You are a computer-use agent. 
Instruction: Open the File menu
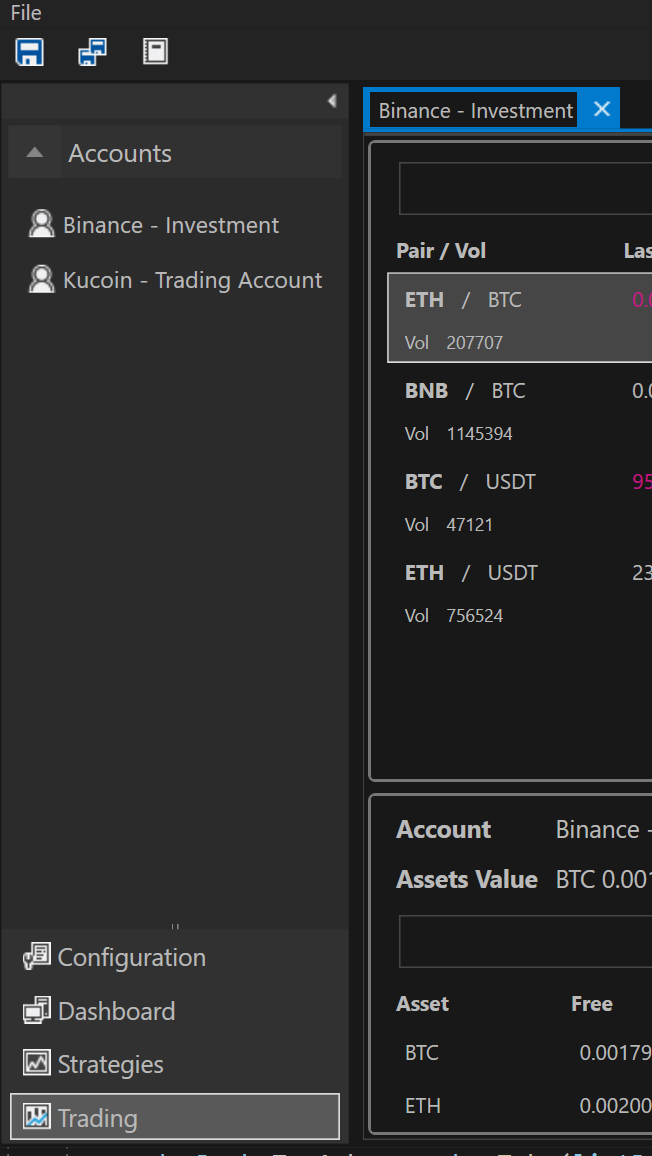(x=26, y=13)
